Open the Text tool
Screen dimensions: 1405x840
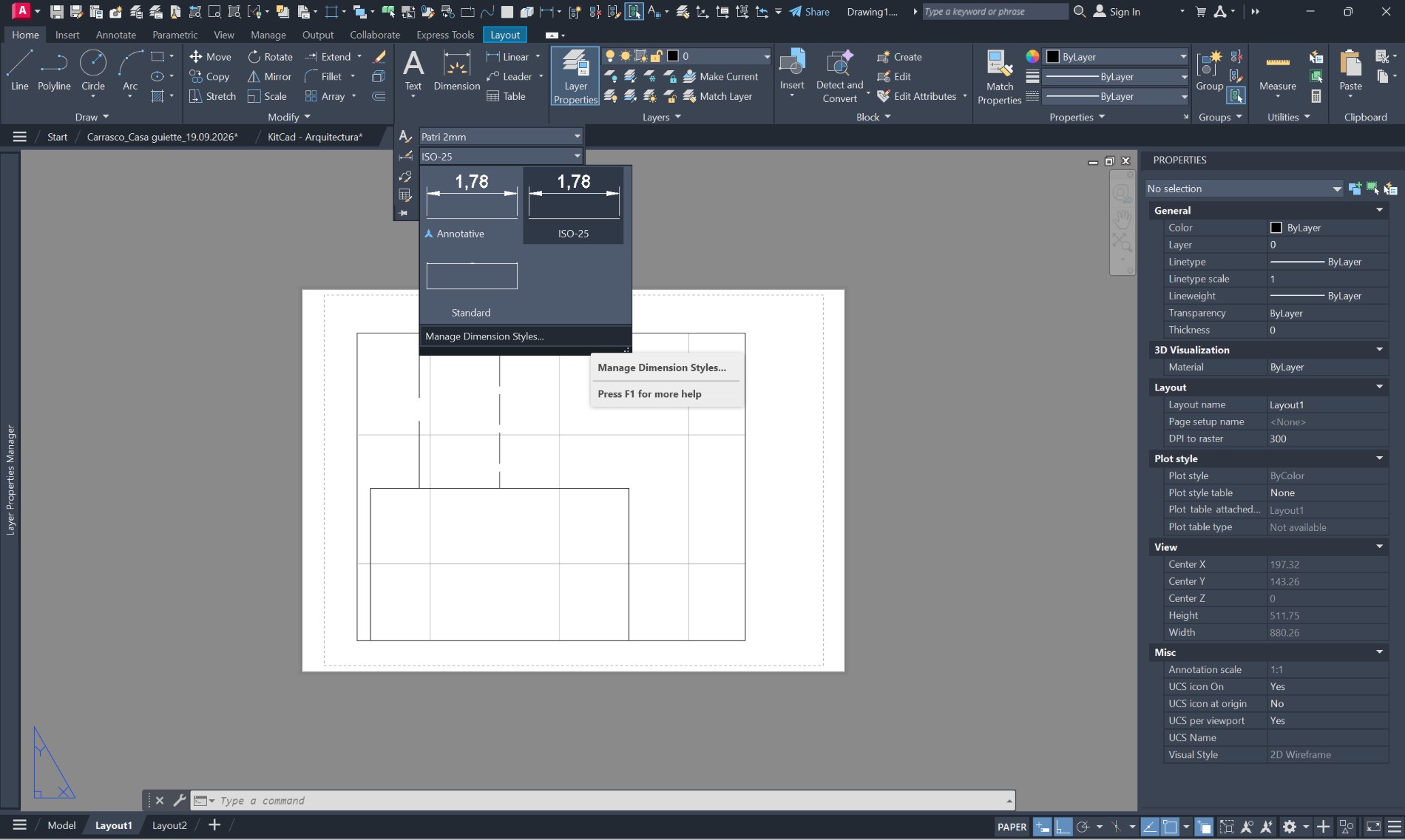click(x=413, y=70)
